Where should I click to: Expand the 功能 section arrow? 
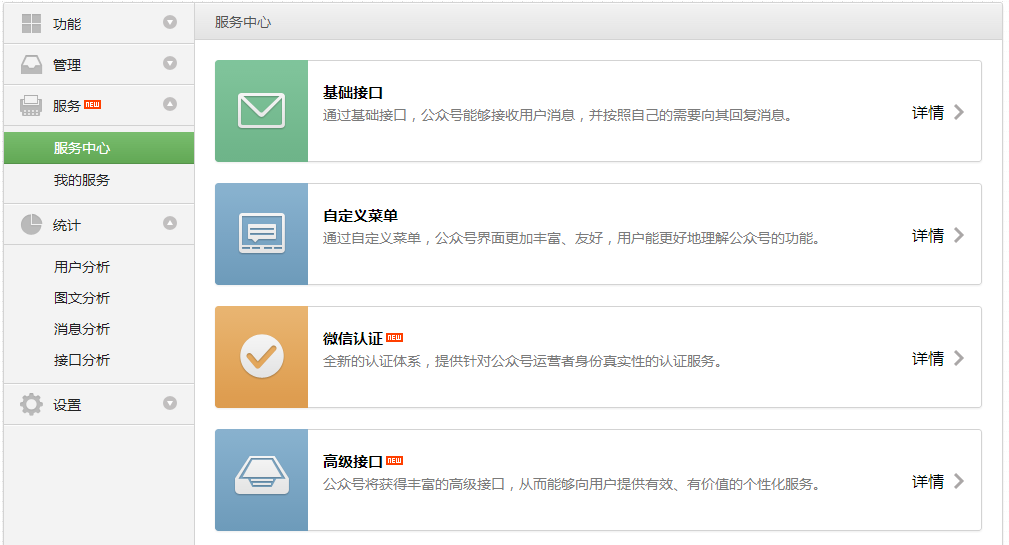(170, 23)
